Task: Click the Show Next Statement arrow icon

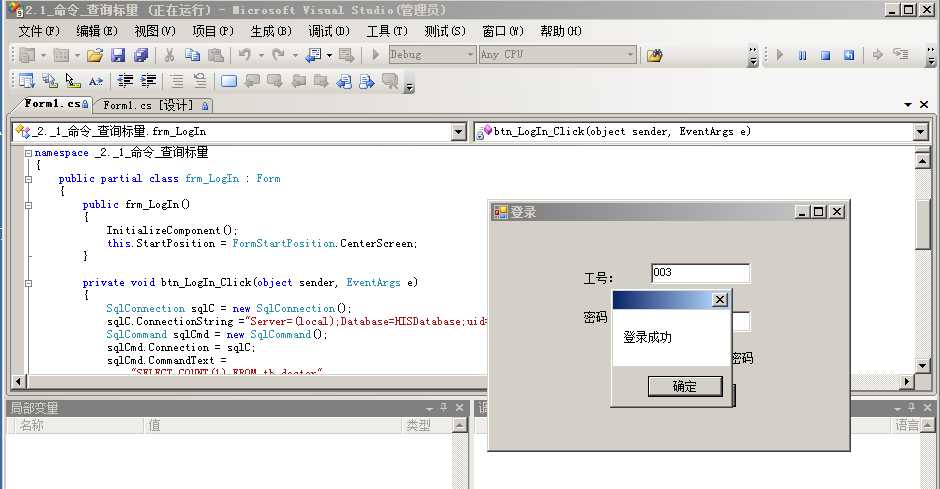Action: 878,55
